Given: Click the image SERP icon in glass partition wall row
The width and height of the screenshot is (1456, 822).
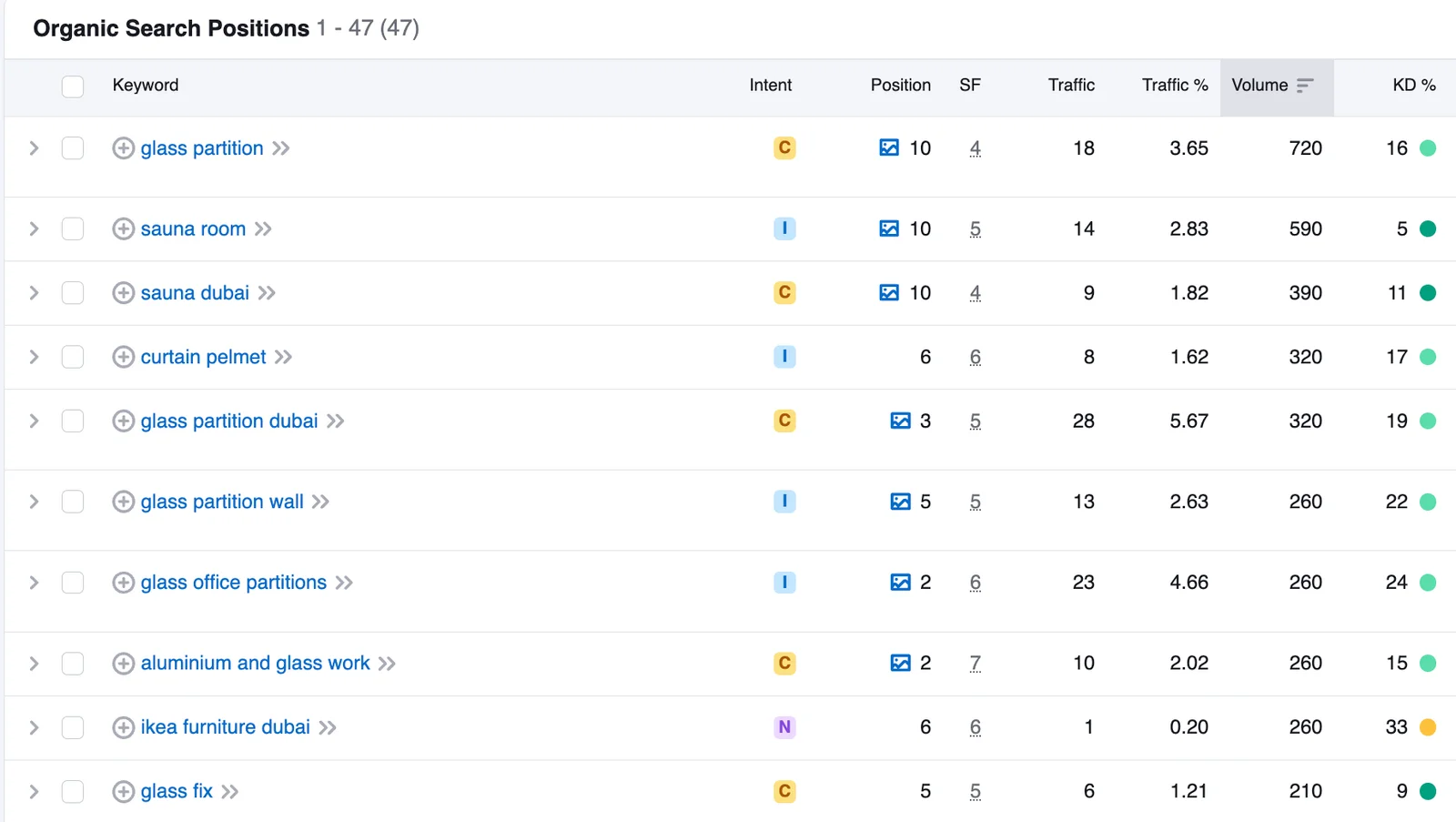Looking at the screenshot, I should (x=900, y=502).
